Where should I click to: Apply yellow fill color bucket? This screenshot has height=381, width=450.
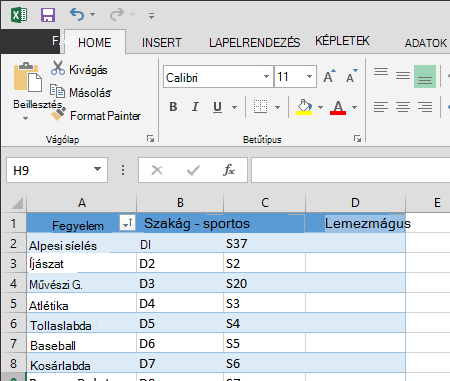[x=304, y=107]
